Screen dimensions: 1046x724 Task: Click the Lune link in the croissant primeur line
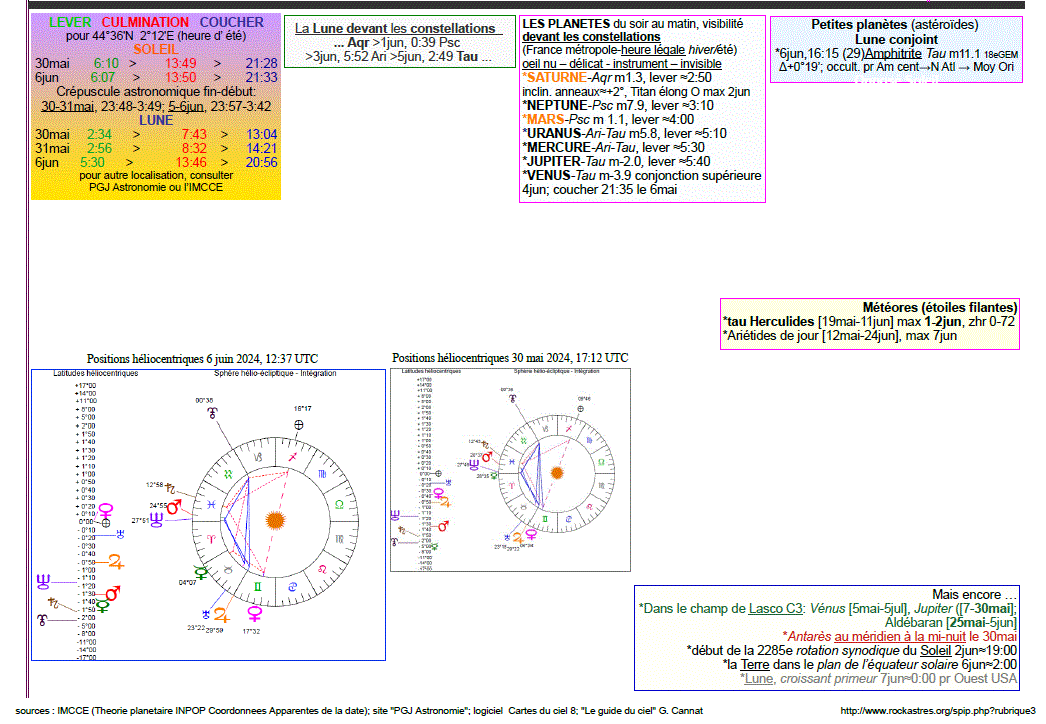tap(758, 679)
